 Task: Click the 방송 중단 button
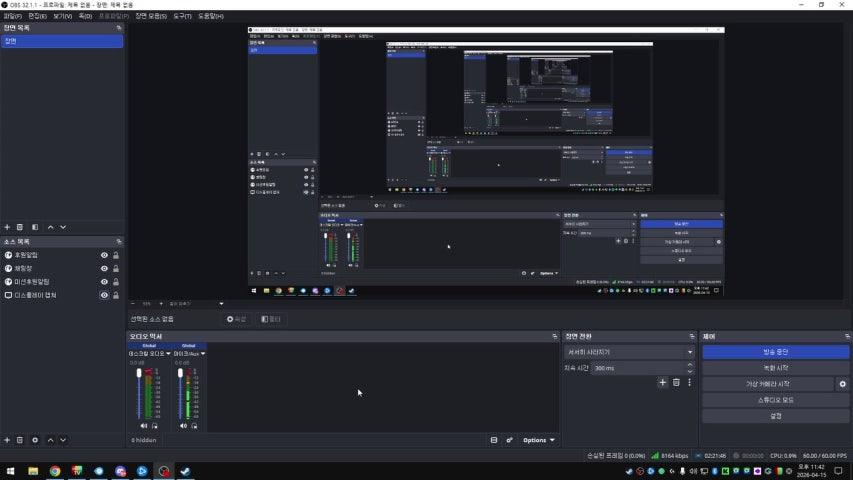click(x=775, y=352)
